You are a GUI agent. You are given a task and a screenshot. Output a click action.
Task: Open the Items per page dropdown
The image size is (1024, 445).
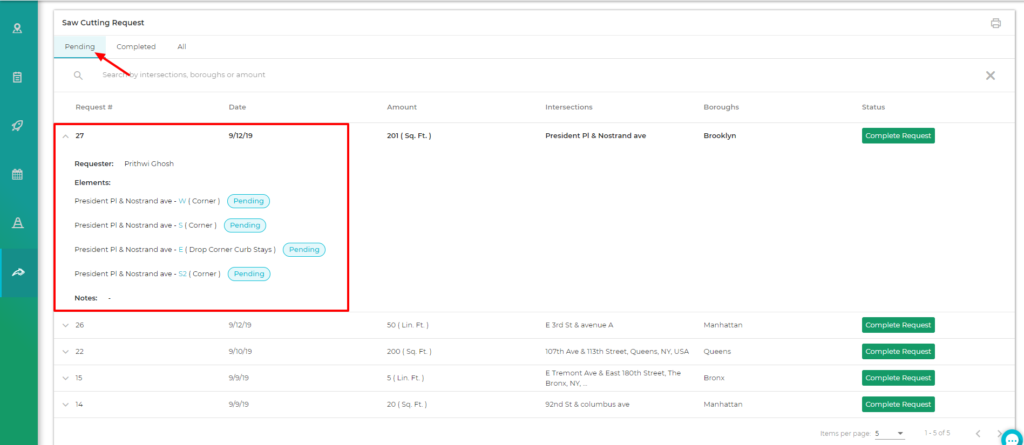[x=888, y=434]
